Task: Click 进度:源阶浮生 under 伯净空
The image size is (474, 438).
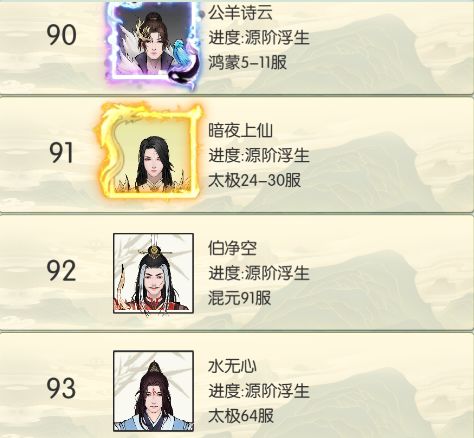Action: [x=259, y=273]
